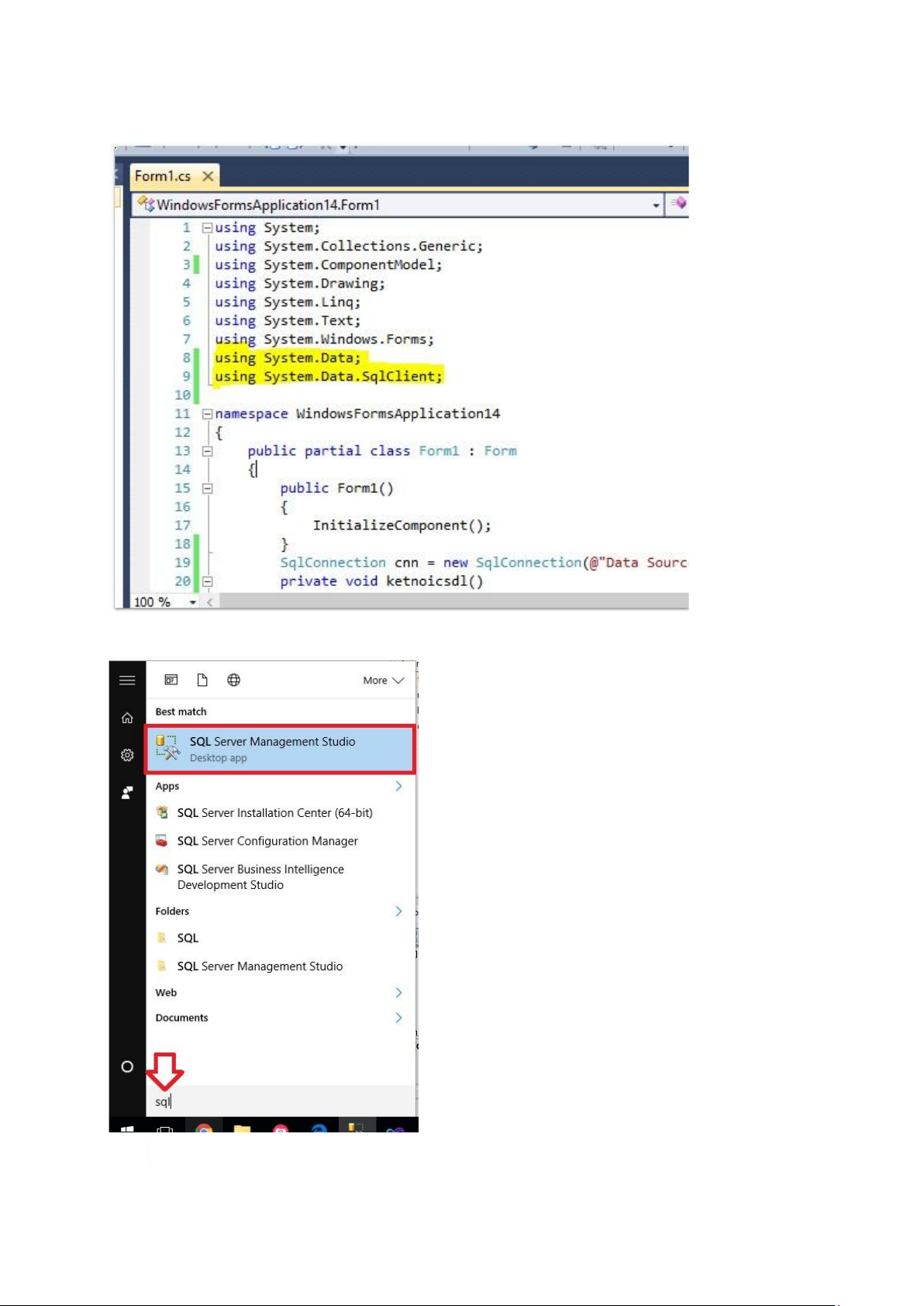Filter search results by Apps icon
This screenshot has width=924, height=1306.
[171, 680]
